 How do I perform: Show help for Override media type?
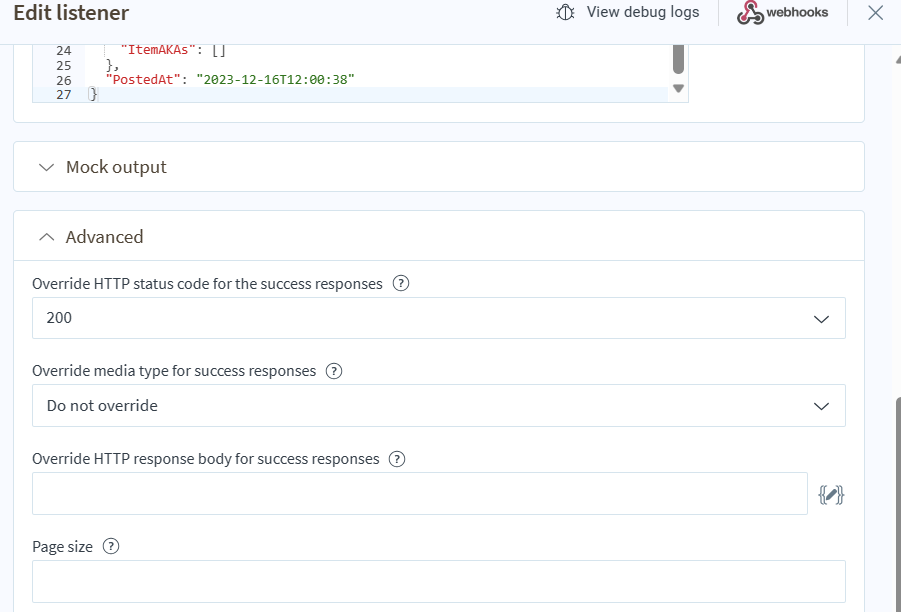[335, 371]
